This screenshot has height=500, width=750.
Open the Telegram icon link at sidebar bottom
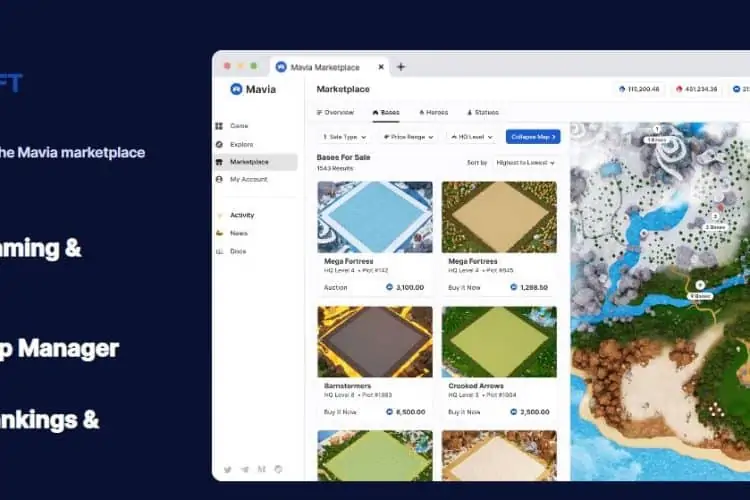point(245,469)
